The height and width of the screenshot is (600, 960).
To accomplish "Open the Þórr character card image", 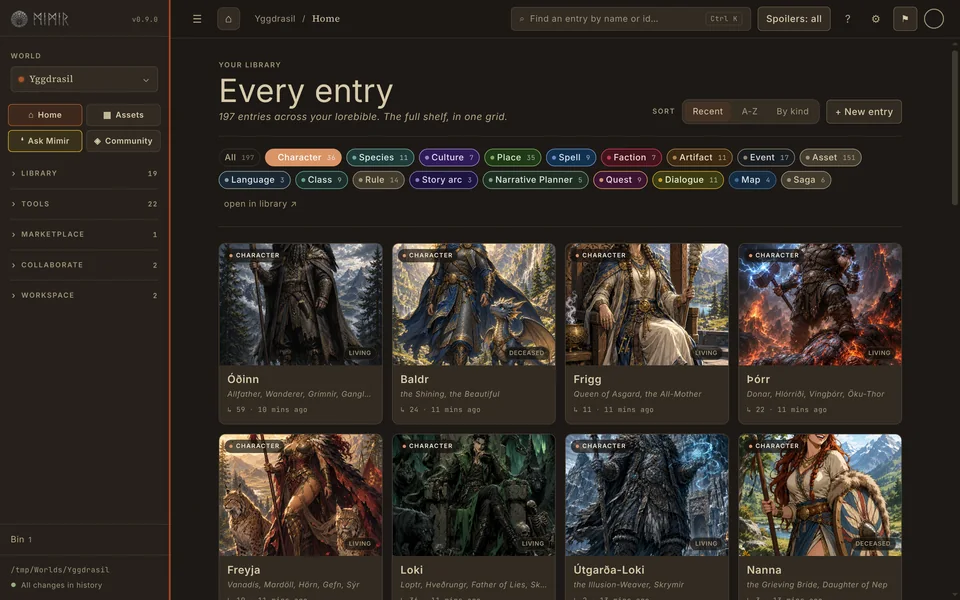I will (x=820, y=304).
